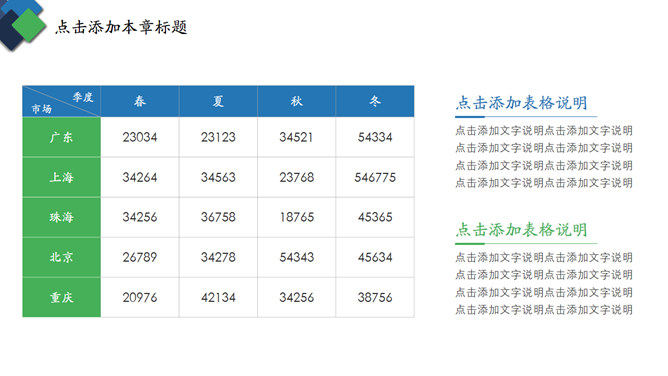
Task: Click the blue heading 点击添加表格说明
Action: point(521,103)
